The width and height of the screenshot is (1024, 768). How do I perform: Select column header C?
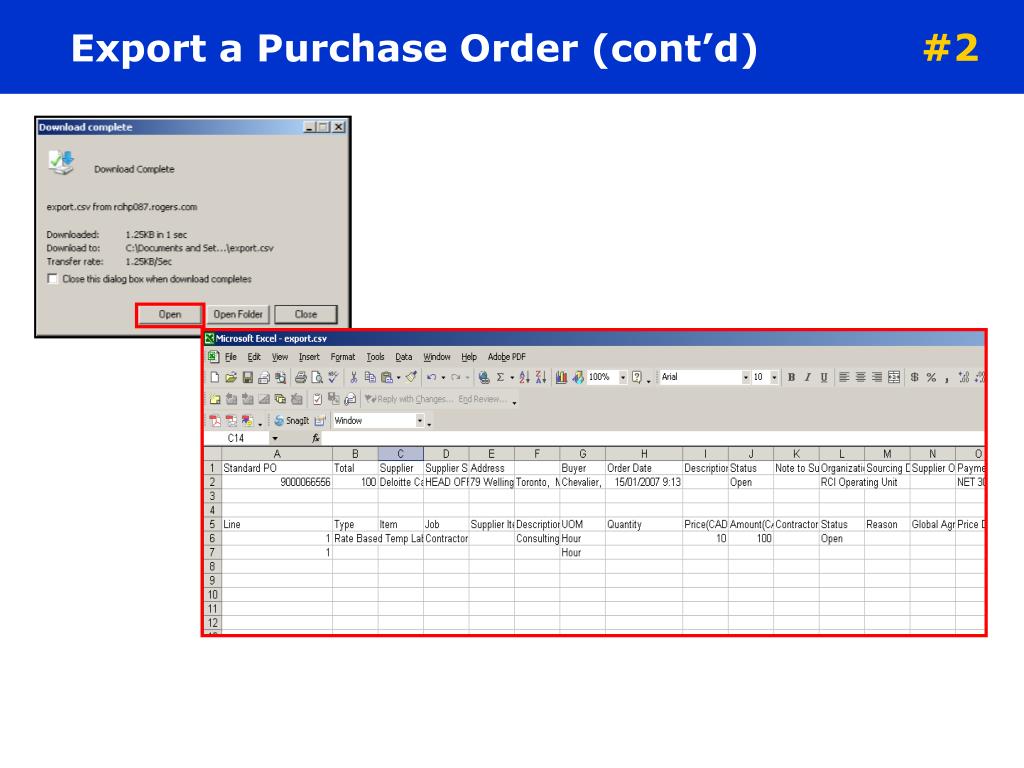click(x=400, y=453)
